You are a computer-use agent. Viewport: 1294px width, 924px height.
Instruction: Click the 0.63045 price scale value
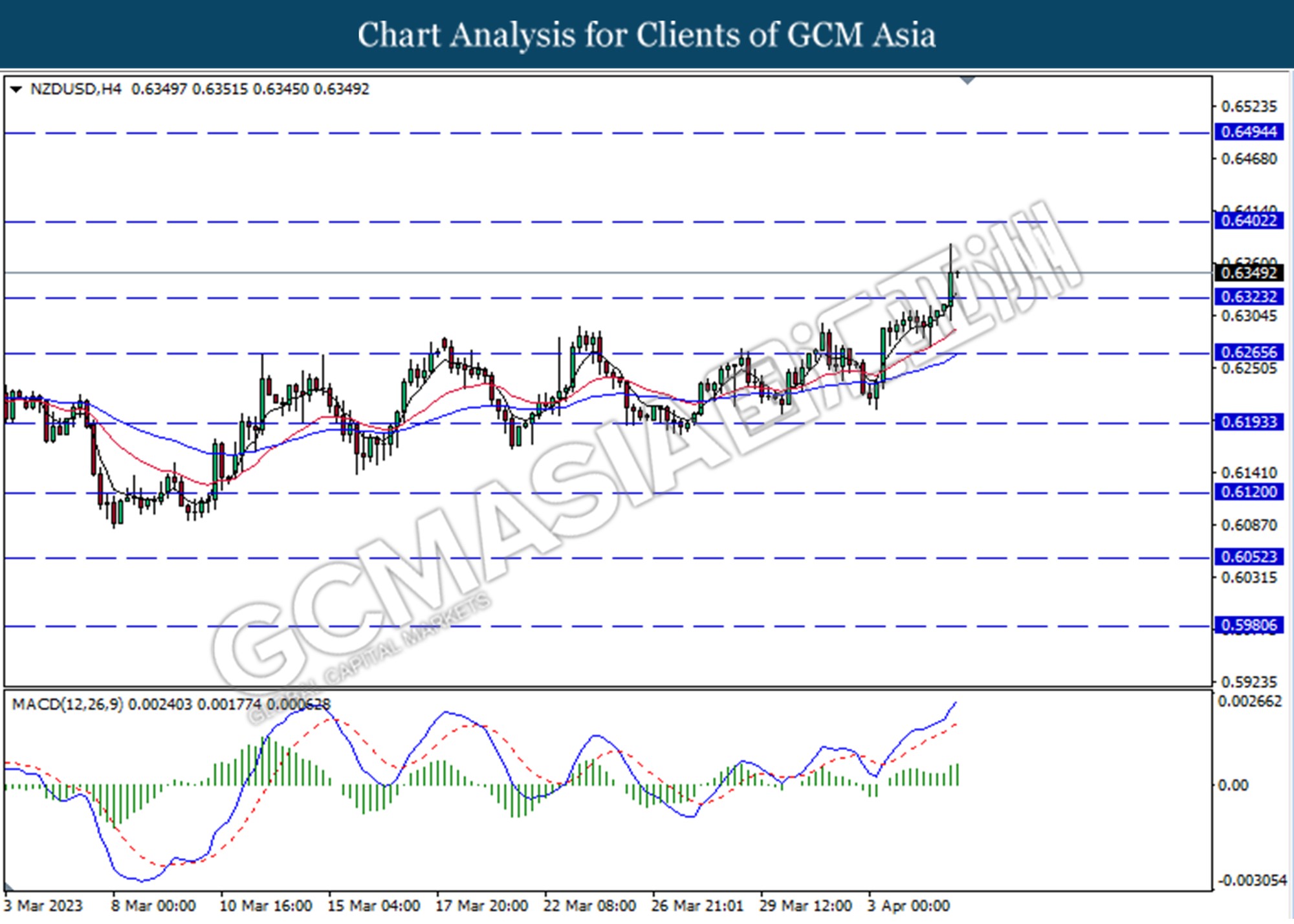point(1249,316)
